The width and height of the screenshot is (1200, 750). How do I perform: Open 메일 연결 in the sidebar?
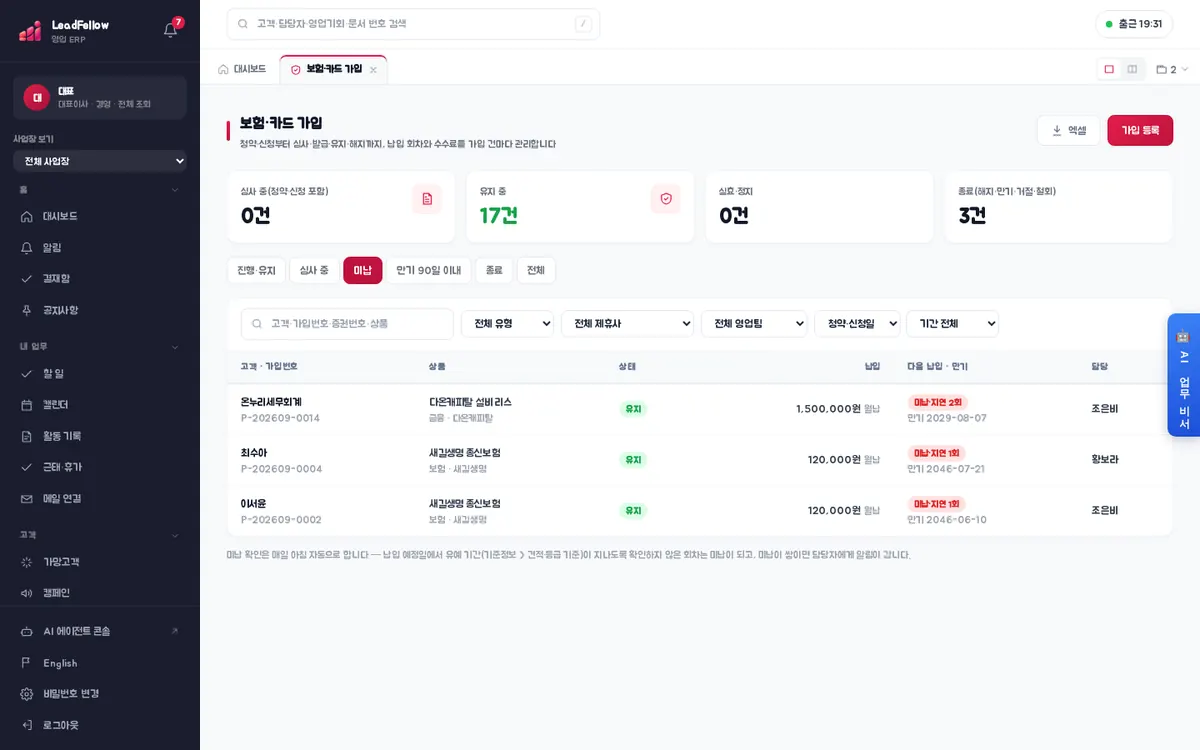100,498
